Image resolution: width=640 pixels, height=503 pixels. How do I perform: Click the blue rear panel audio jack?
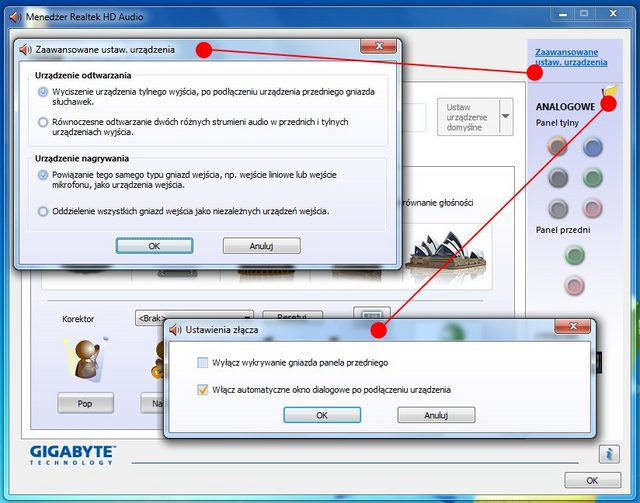click(x=593, y=147)
